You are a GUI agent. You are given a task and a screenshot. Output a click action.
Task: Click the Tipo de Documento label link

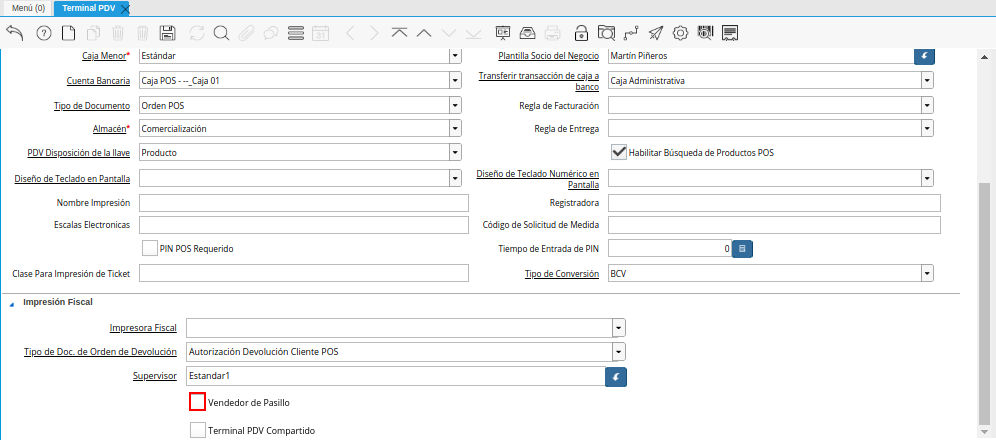[x=92, y=105]
